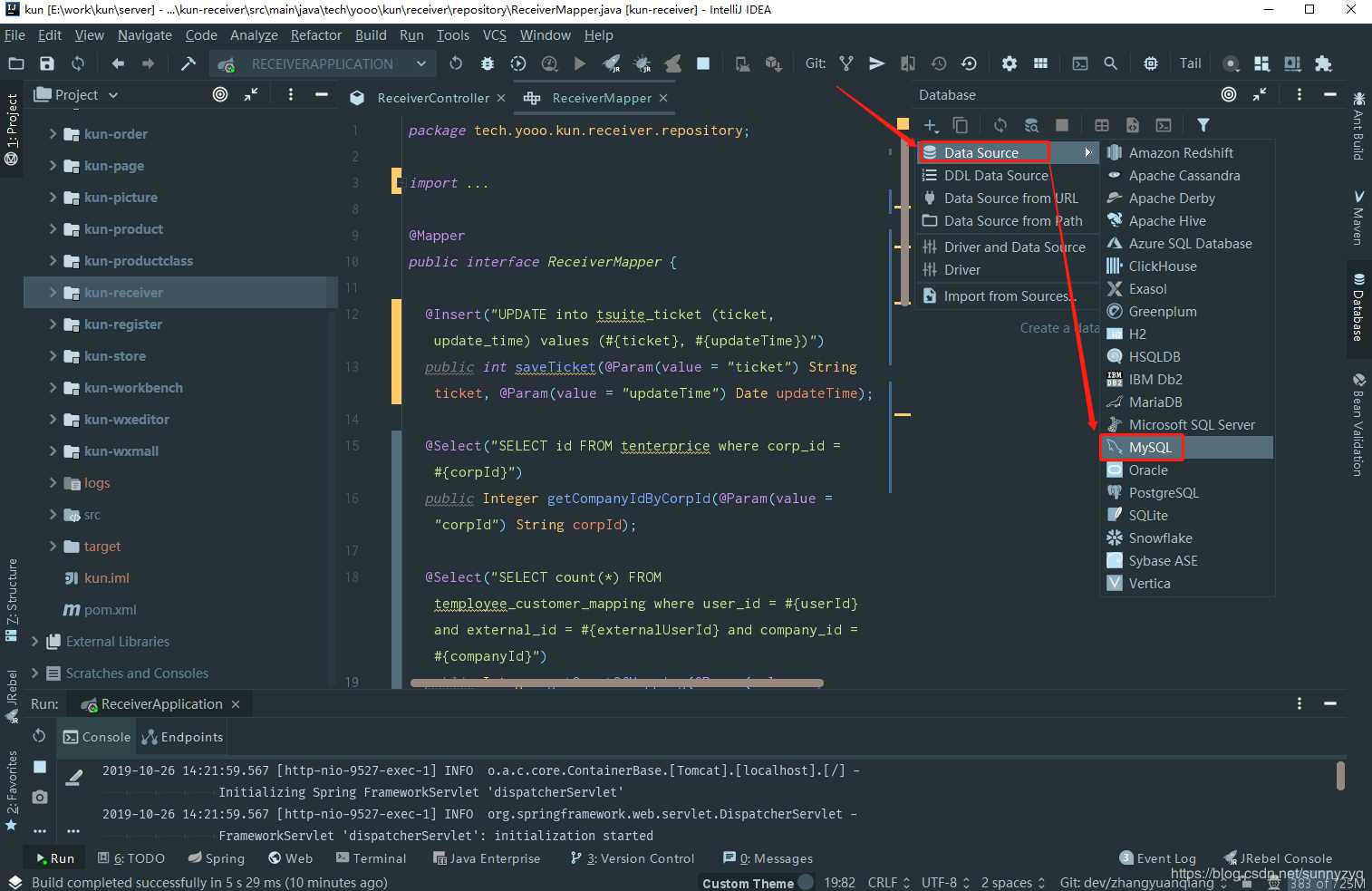
Task: Click Project panel locate target icon
Action: (x=220, y=94)
